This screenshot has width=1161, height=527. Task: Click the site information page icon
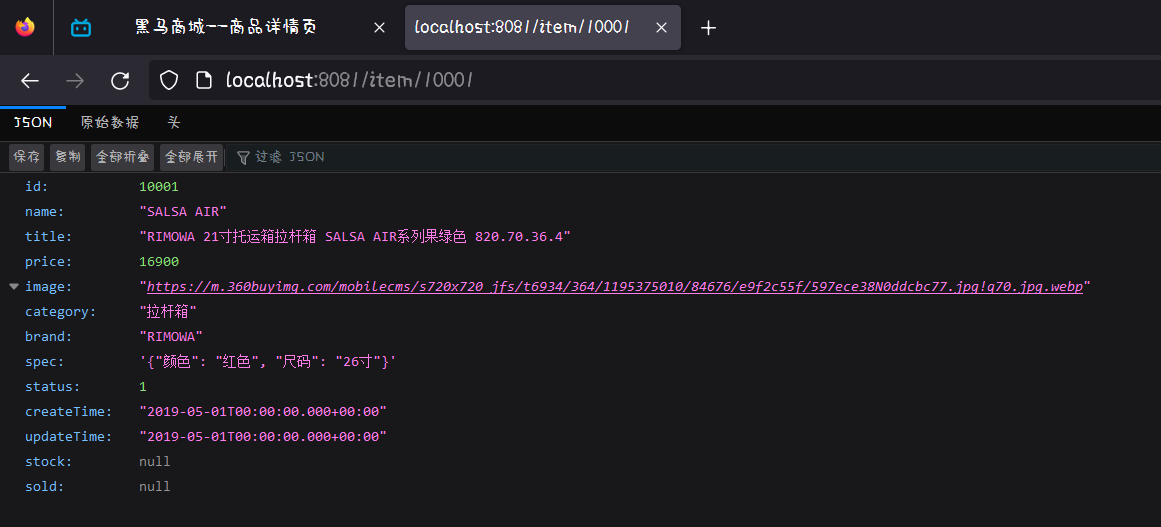(204, 81)
